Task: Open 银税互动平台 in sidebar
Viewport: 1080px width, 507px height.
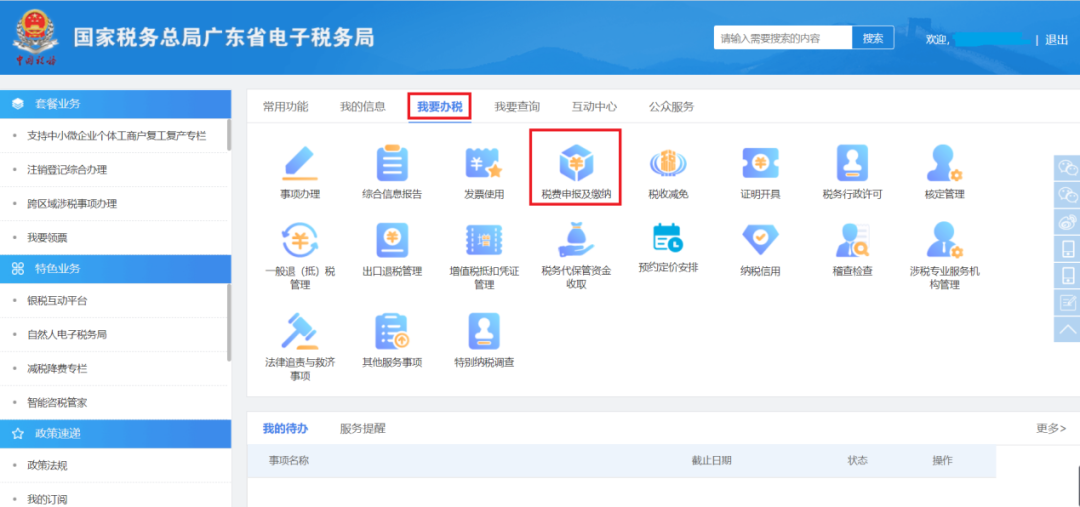Action: tap(57, 300)
